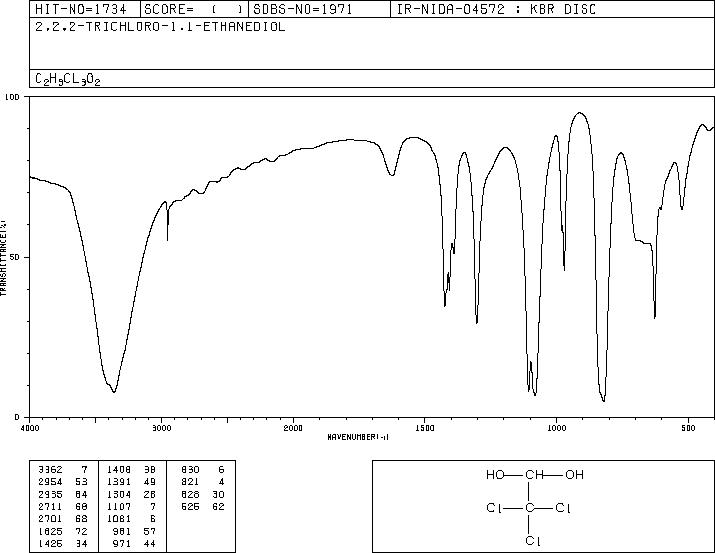Click the 3000 wavenumber axis label

(162, 428)
